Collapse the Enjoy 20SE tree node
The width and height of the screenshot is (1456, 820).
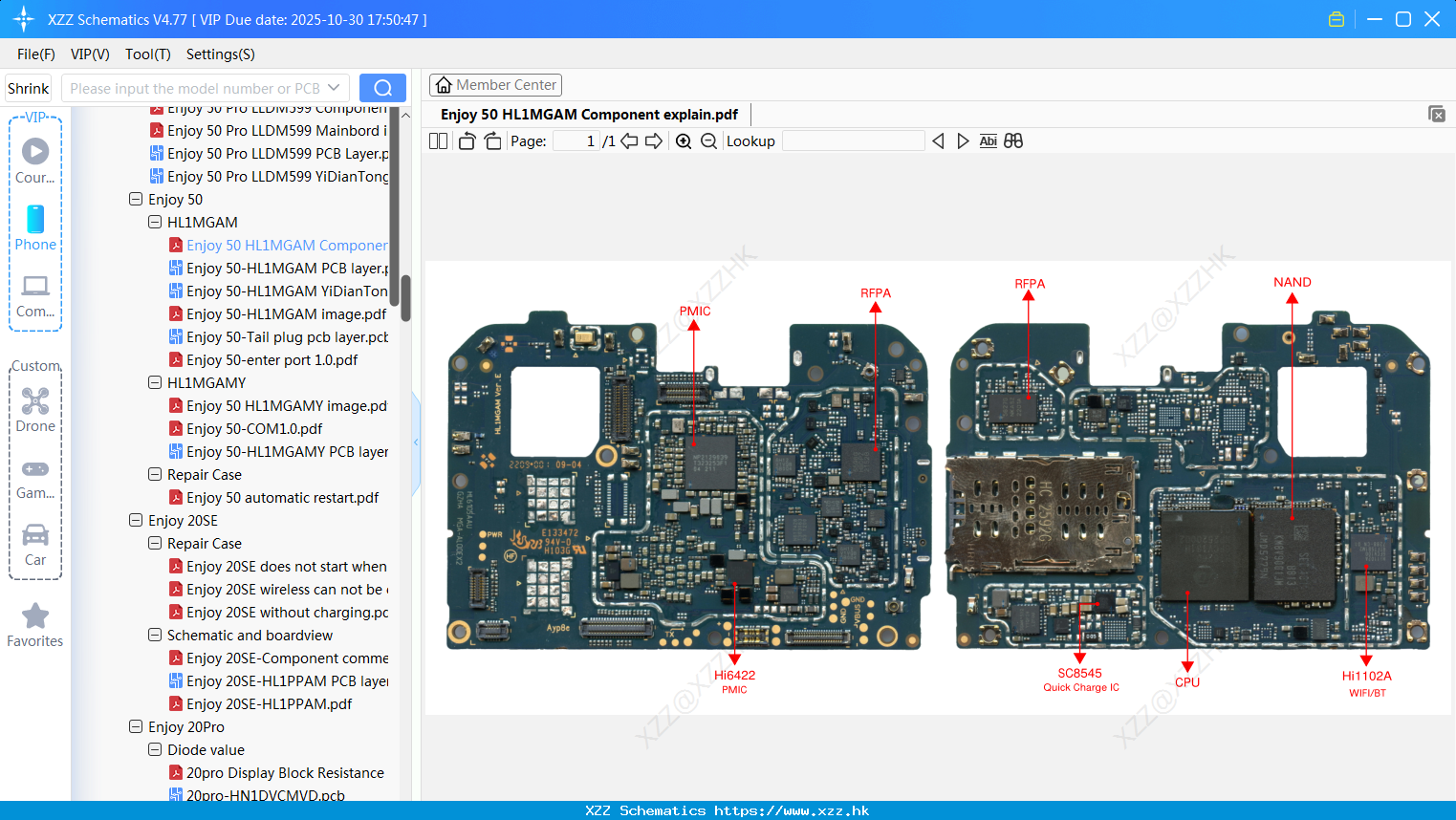(135, 520)
